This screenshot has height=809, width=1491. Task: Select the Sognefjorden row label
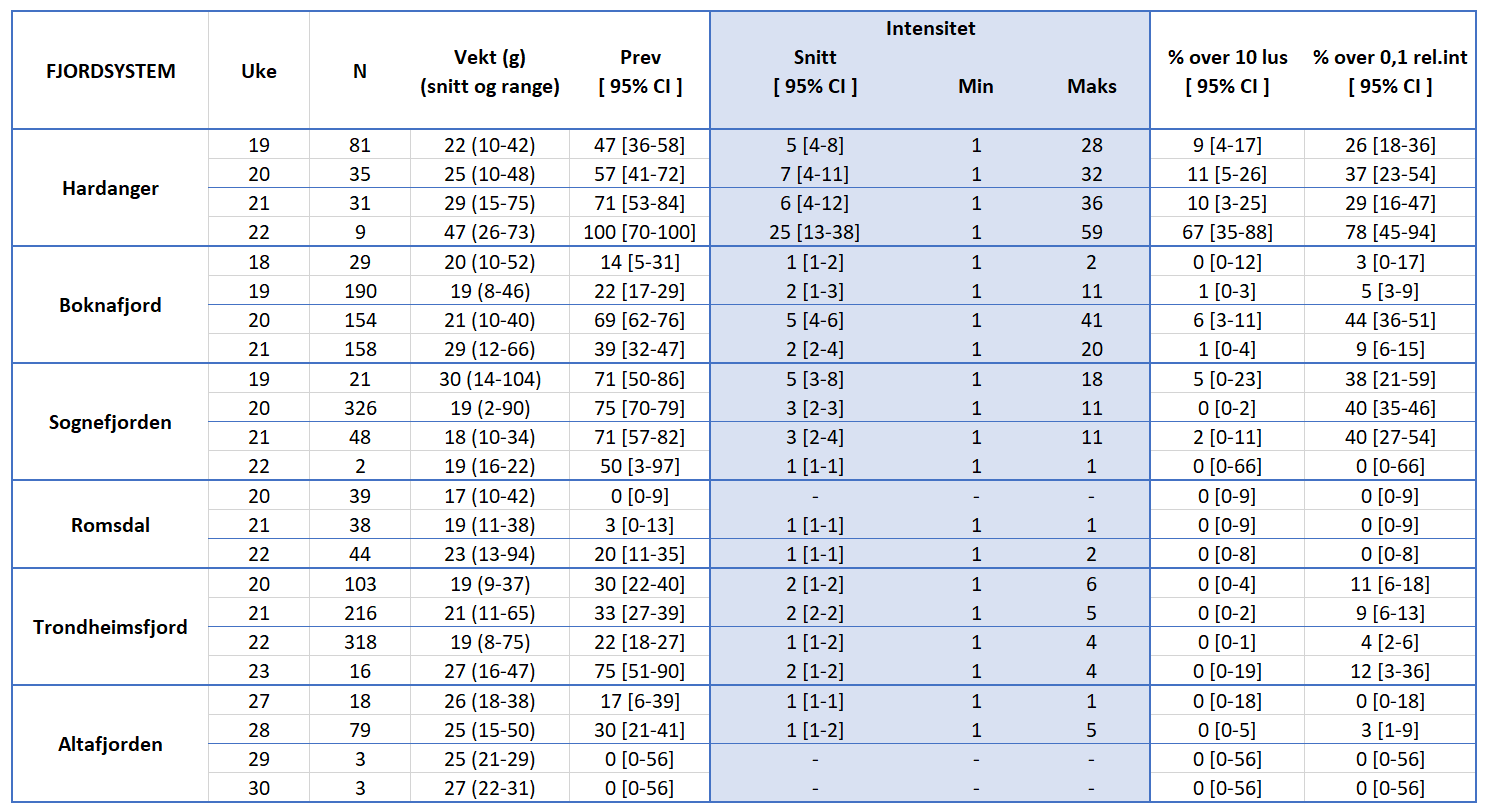pyautogui.click(x=110, y=422)
